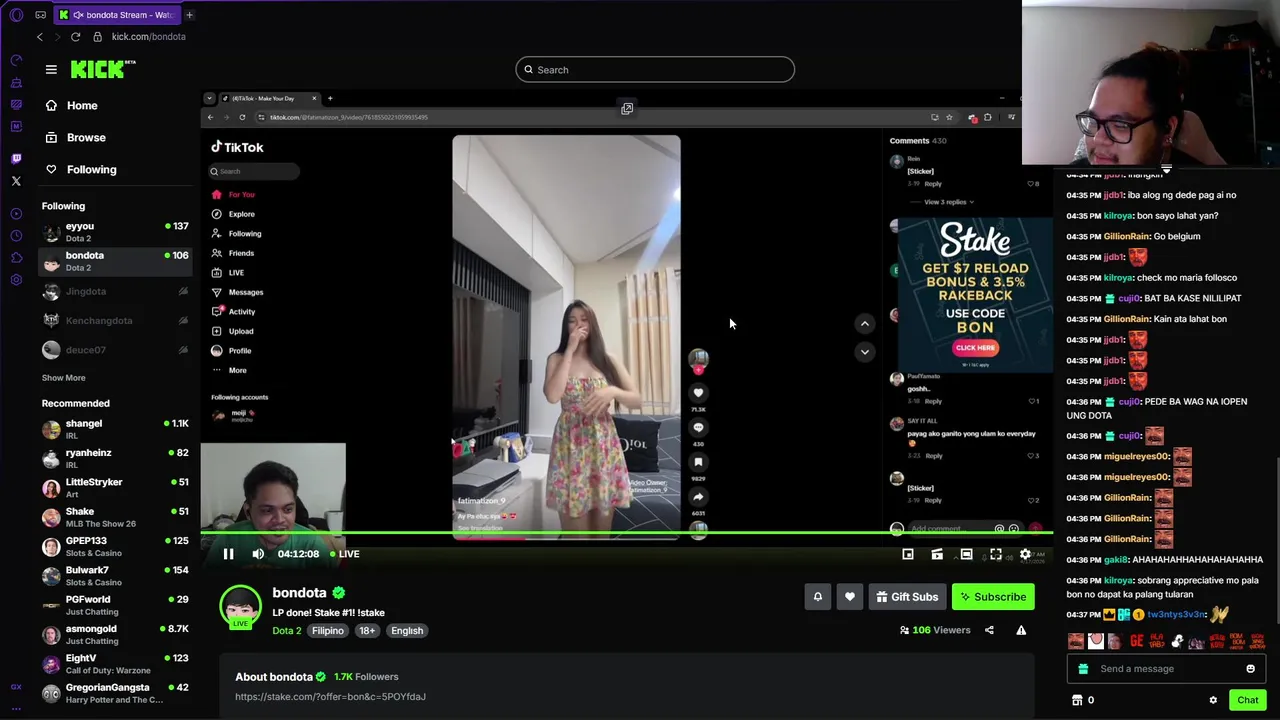Open the recommended LittleStryker channel
The width and height of the screenshot is (1280, 720).
[115, 488]
